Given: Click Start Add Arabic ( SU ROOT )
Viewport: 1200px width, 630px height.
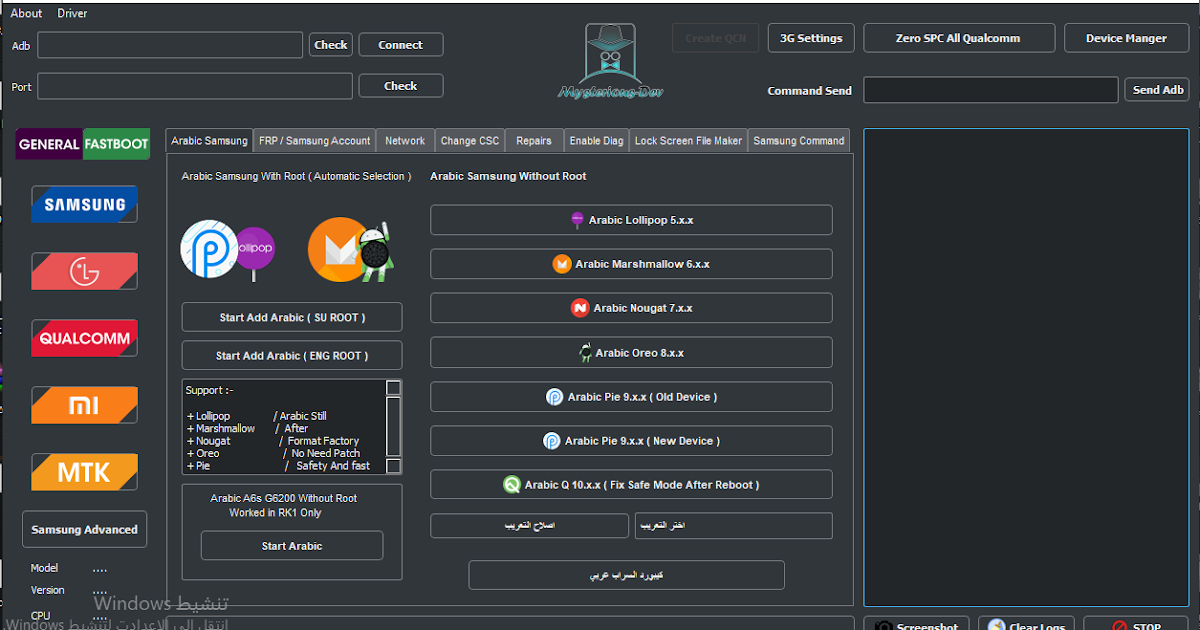Looking at the screenshot, I should tap(292, 317).
